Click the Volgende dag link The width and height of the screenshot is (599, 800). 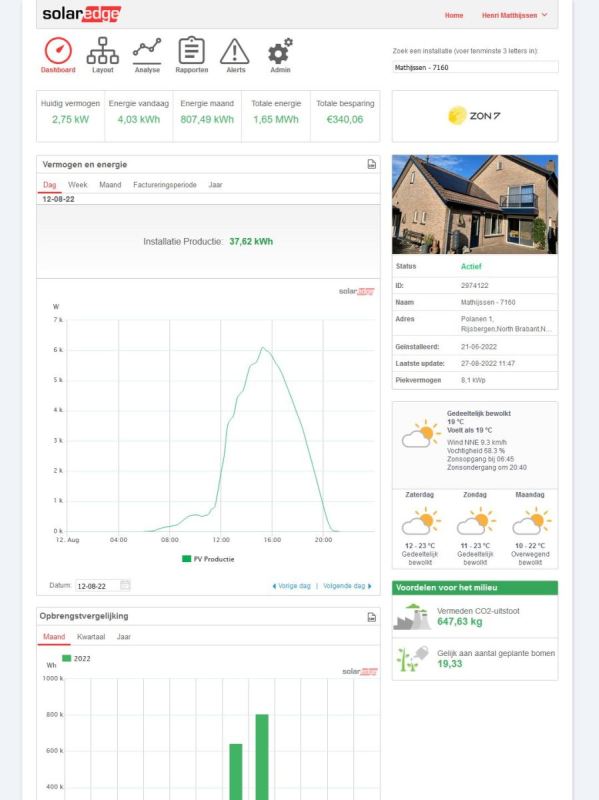coord(344,586)
